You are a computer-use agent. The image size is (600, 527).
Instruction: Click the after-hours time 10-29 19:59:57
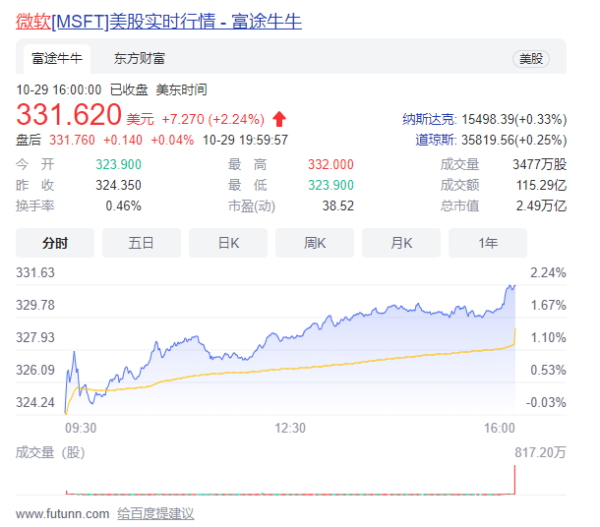click(245, 140)
